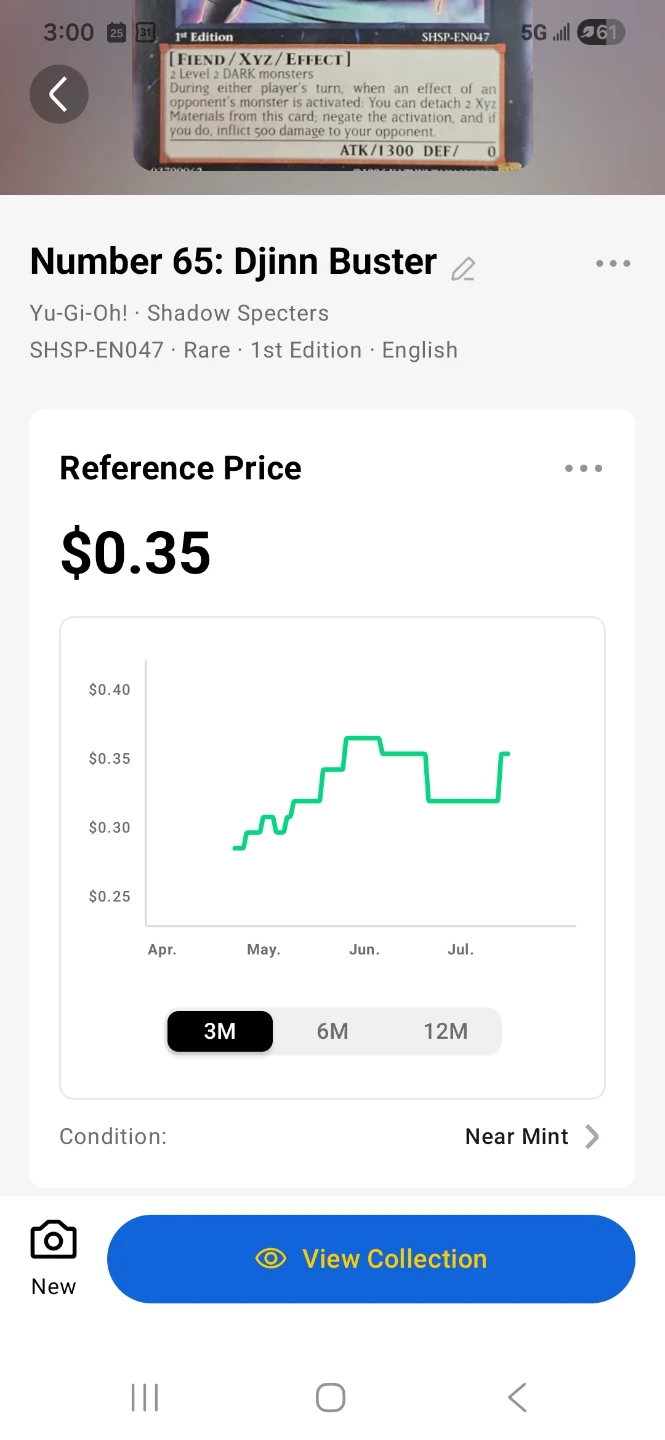Viewport: 665px width, 1440px height.
Task: Tap Android back navigation icon
Action: click(x=517, y=1397)
